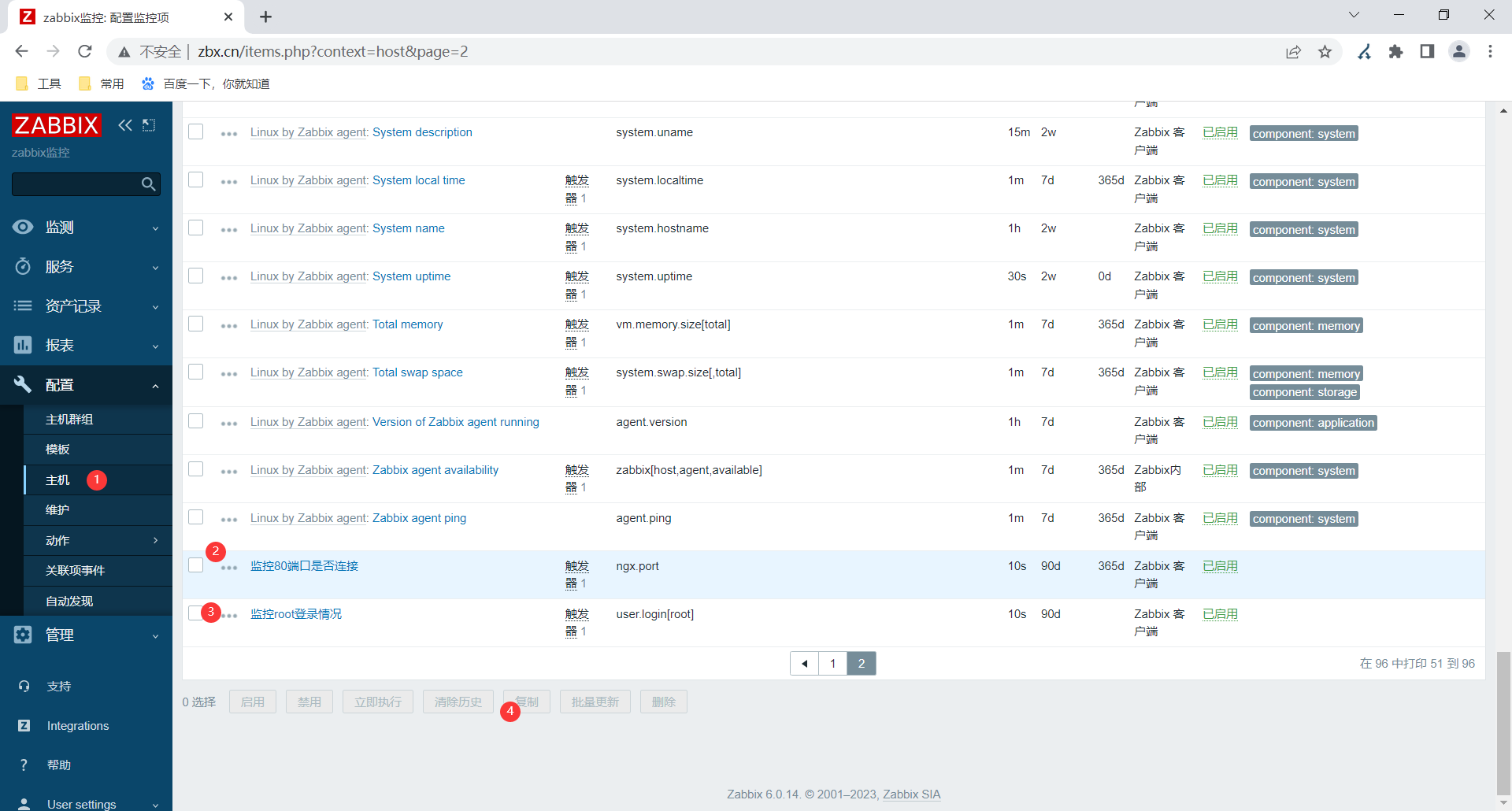The height and width of the screenshot is (811, 1512).
Task: Expand the 管理 sidebar menu
Action: 86,635
